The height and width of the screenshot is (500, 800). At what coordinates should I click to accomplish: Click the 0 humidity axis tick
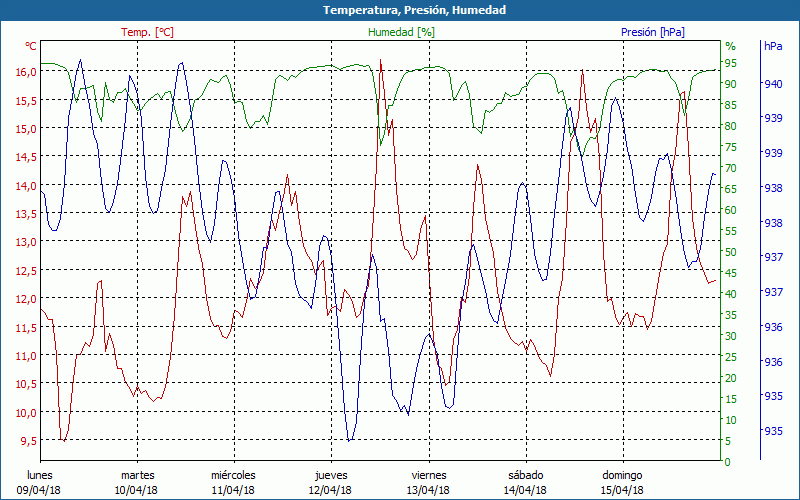tap(727, 462)
